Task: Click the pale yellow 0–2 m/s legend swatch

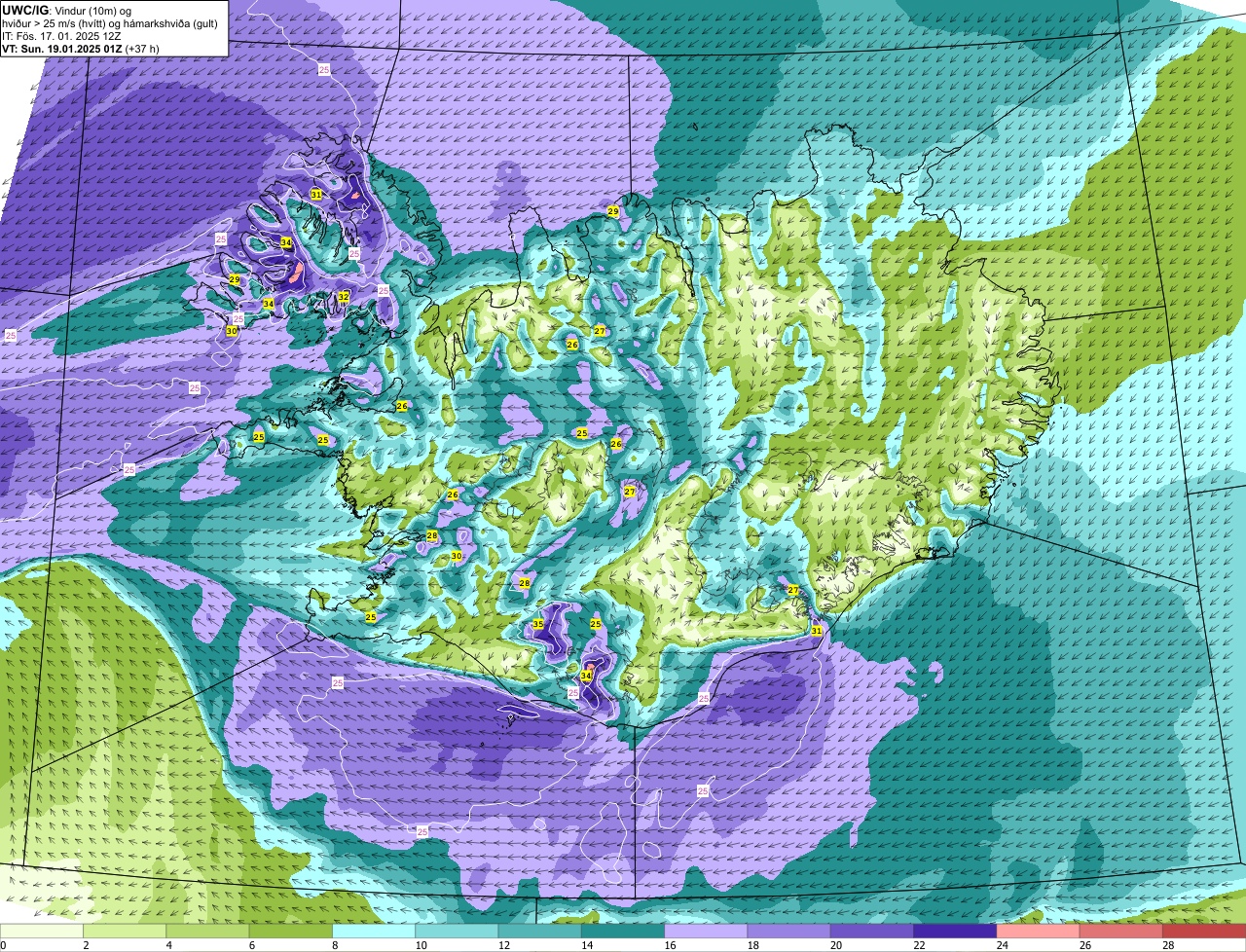Action: (x=42, y=931)
